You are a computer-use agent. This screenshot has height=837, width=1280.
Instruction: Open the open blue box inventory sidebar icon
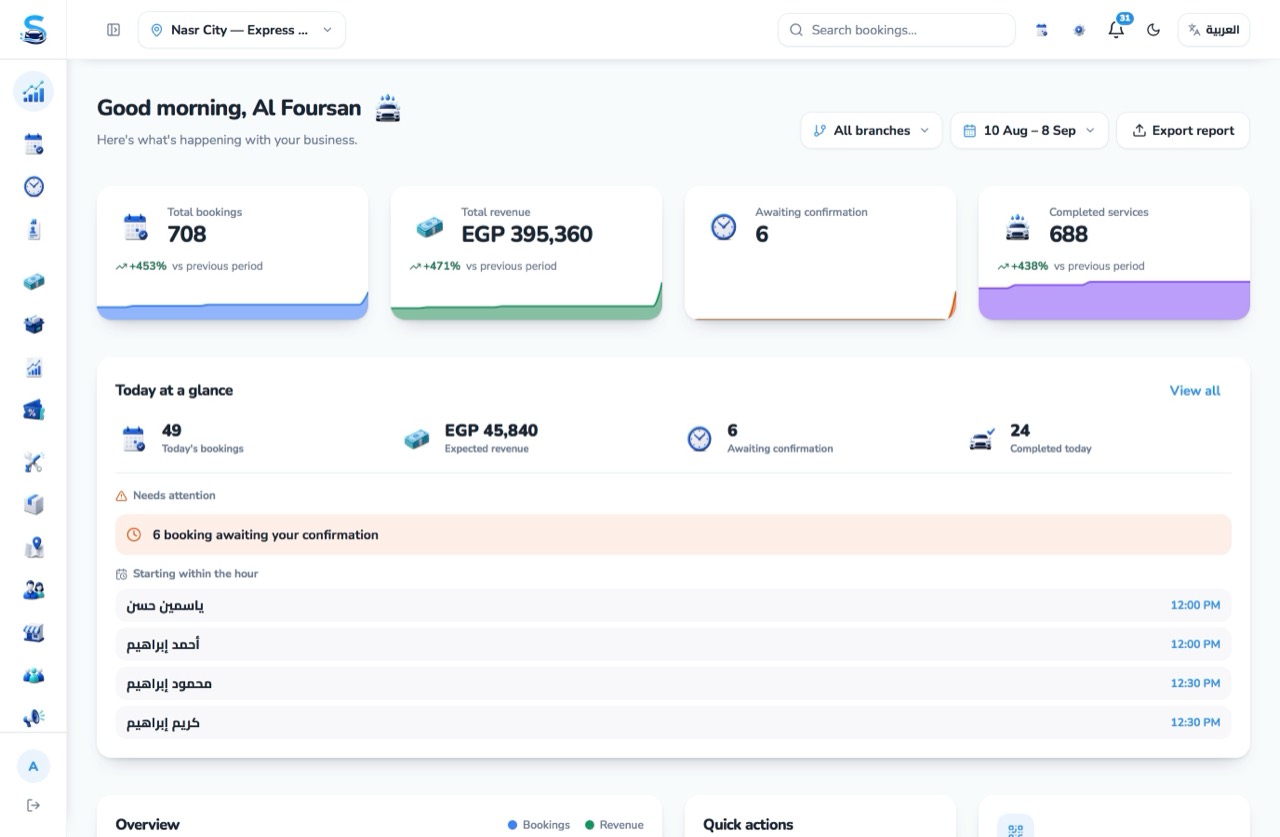[x=33, y=325]
